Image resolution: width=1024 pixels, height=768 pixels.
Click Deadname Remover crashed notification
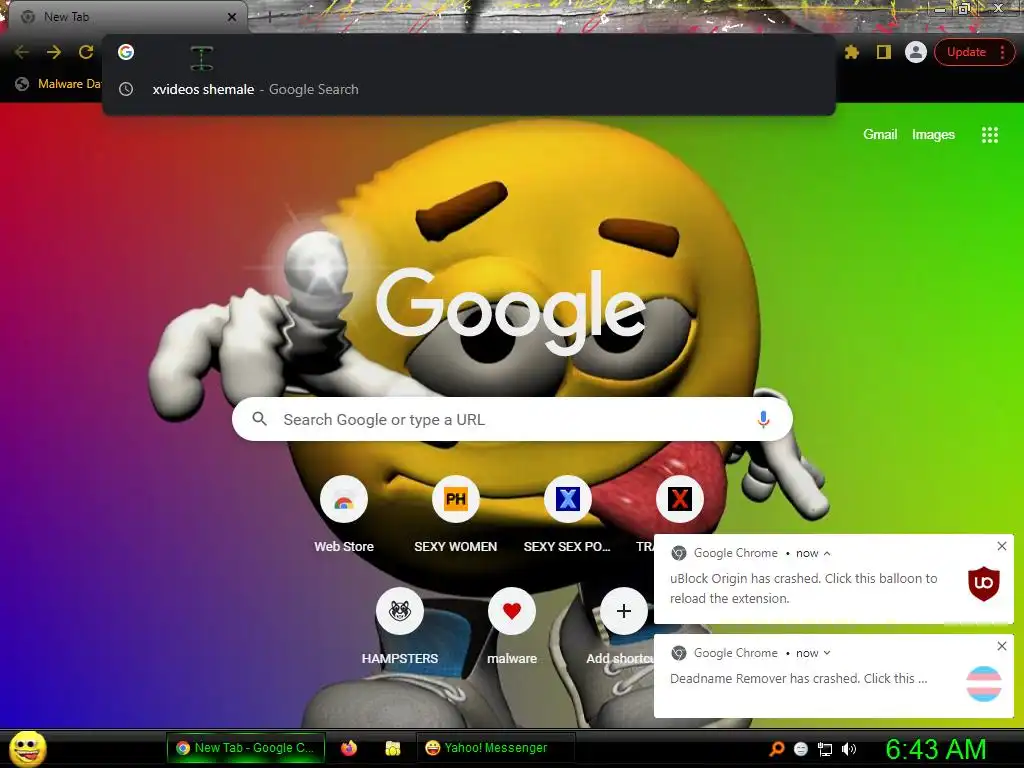833,676
